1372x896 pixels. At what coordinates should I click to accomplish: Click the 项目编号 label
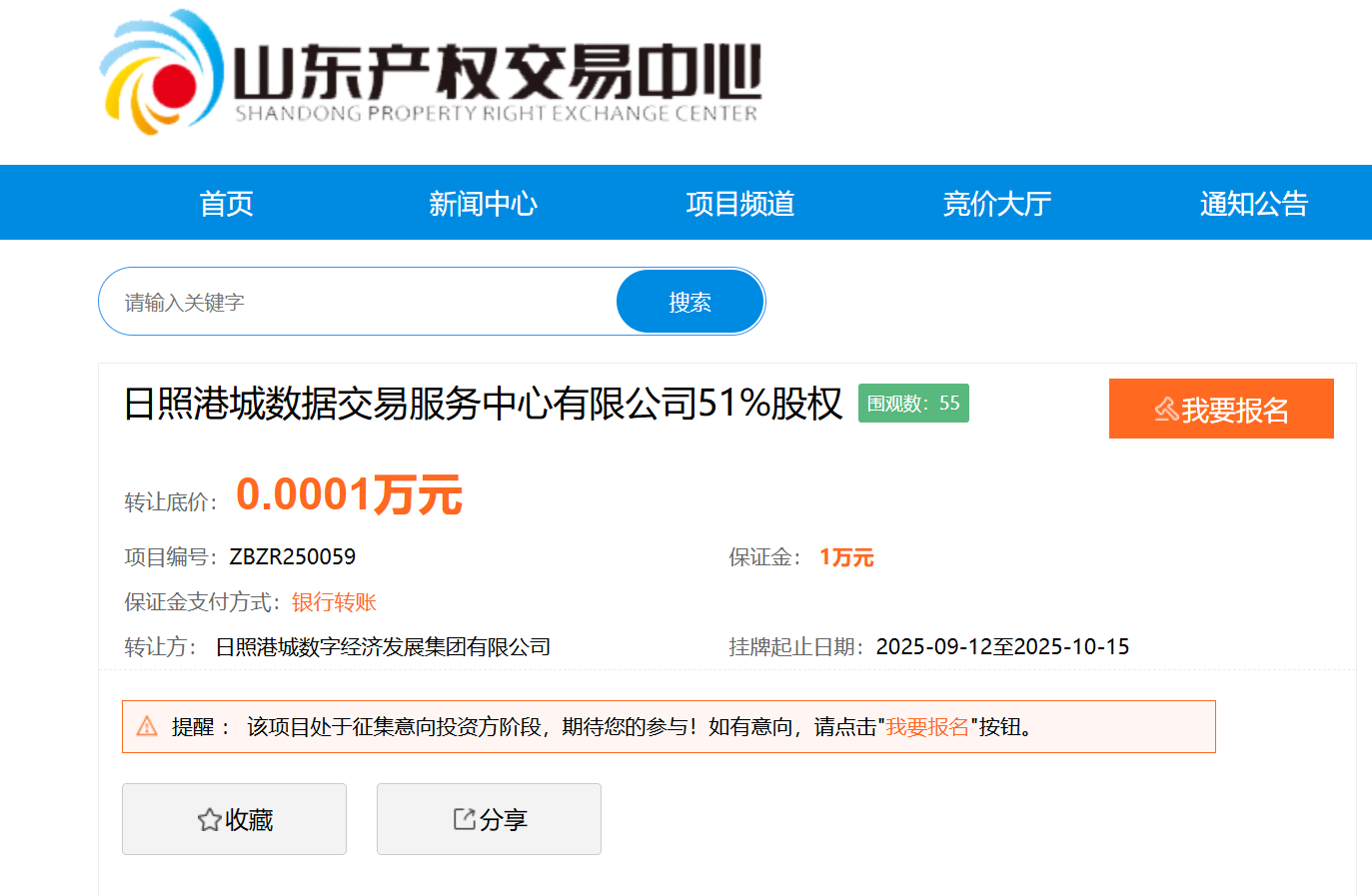[x=171, y=557]
